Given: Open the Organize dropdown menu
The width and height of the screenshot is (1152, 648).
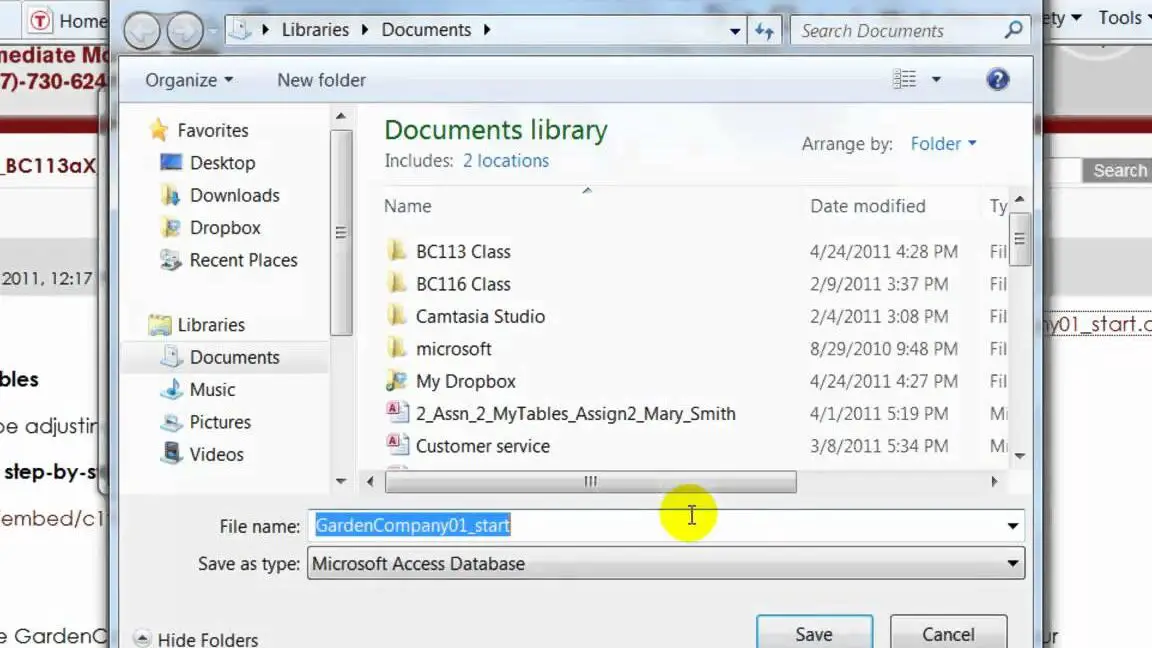Looking at the screenshot, I should 189,80.
